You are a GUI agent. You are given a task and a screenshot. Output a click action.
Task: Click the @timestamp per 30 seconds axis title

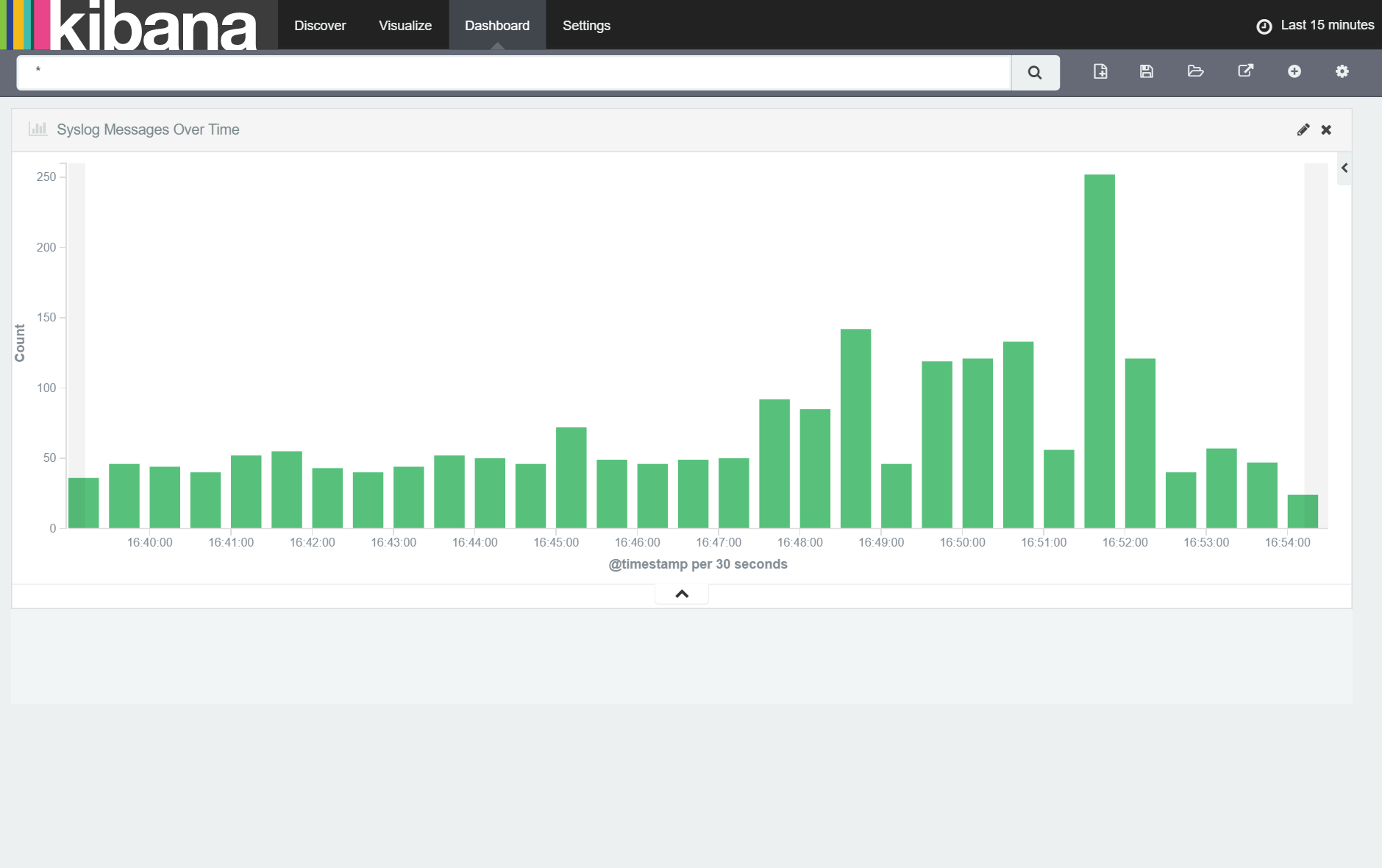coord(698,564)
